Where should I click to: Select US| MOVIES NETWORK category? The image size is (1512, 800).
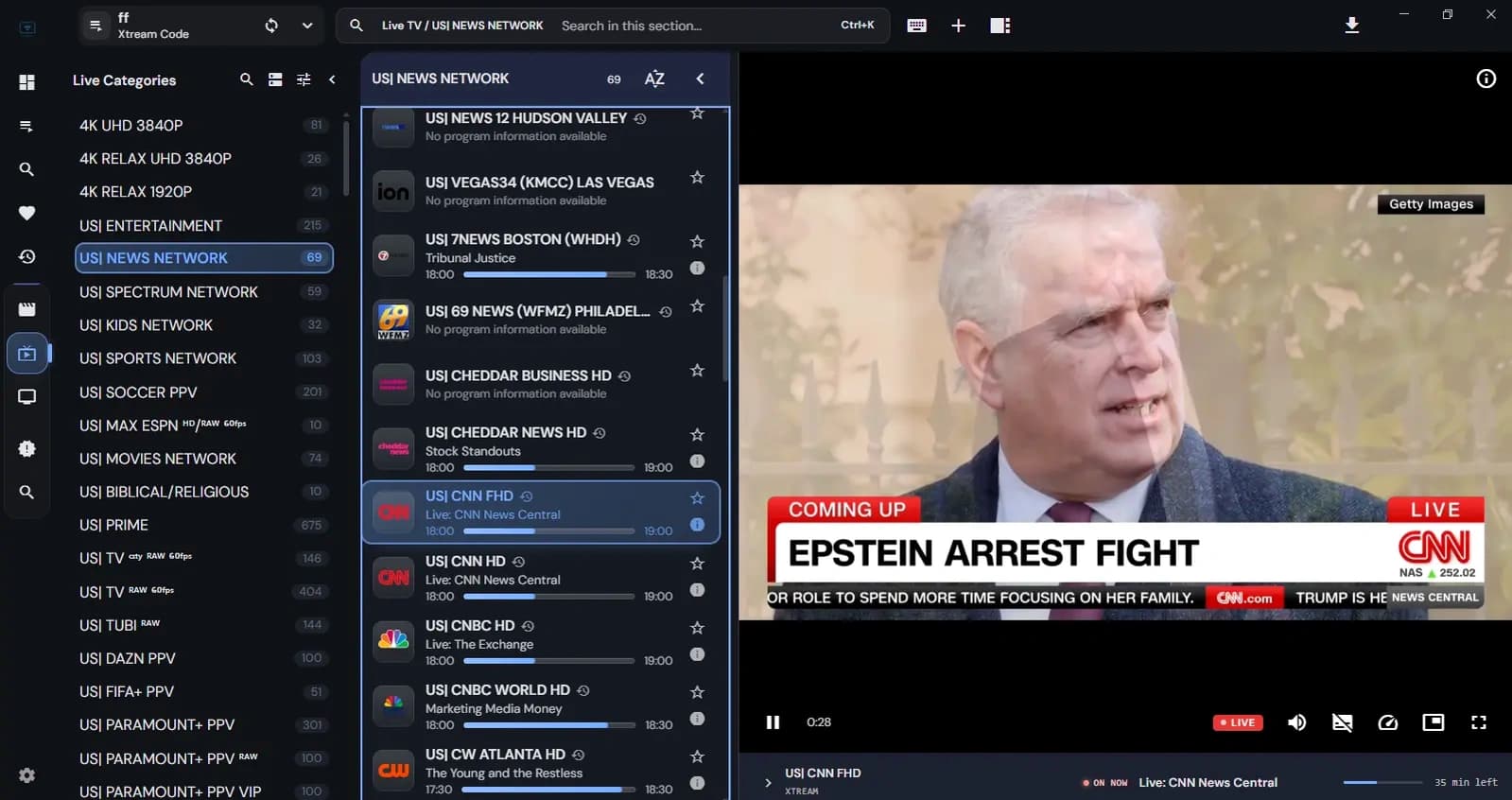203,459
